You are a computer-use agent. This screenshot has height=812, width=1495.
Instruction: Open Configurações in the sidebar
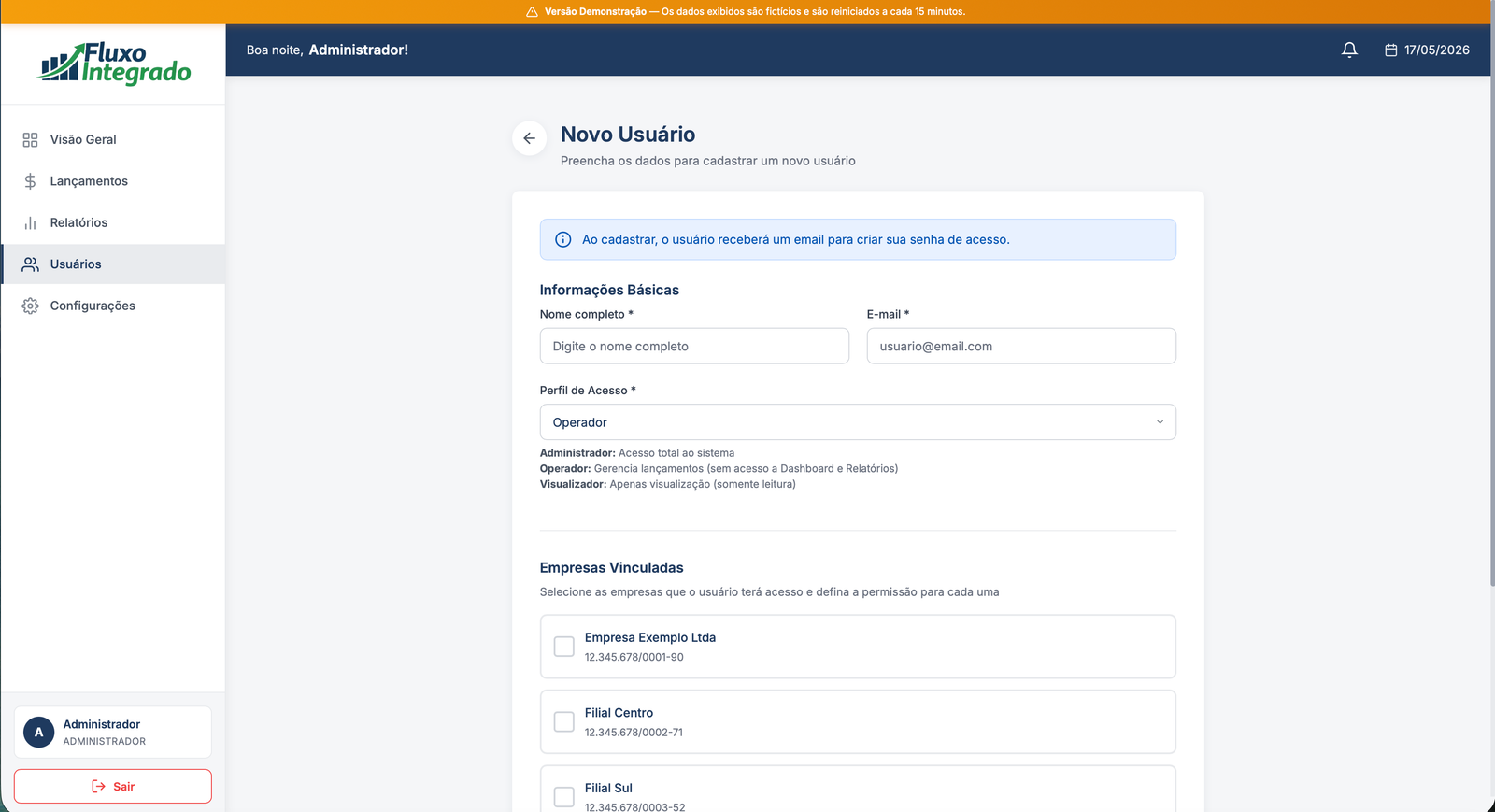(113, 306)
